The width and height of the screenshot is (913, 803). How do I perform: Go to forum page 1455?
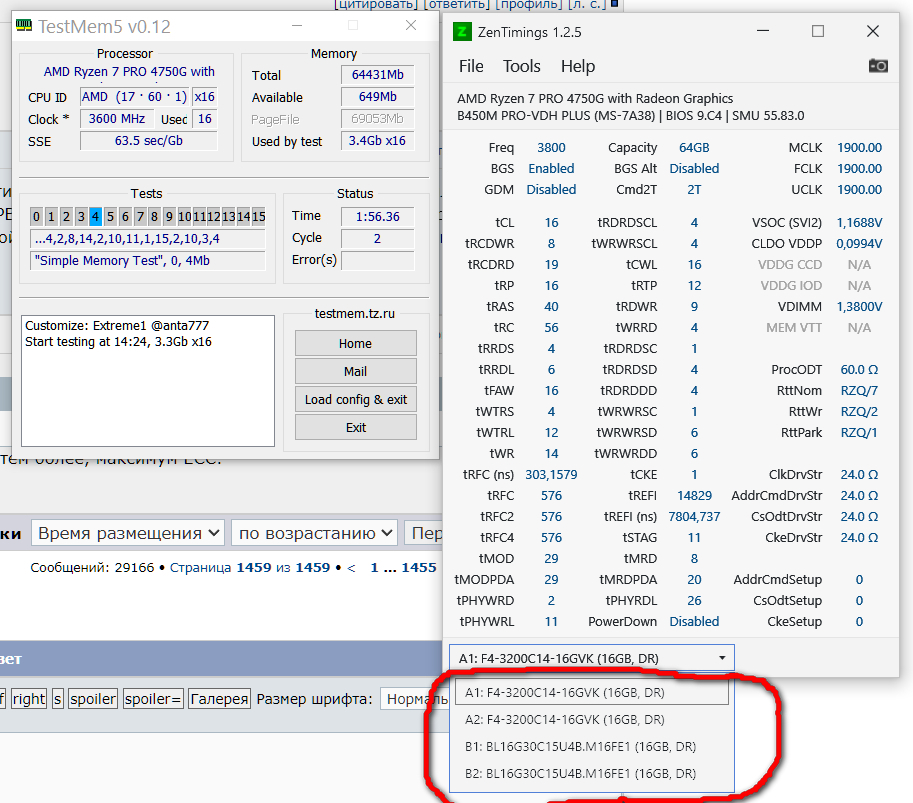point(419,567)
